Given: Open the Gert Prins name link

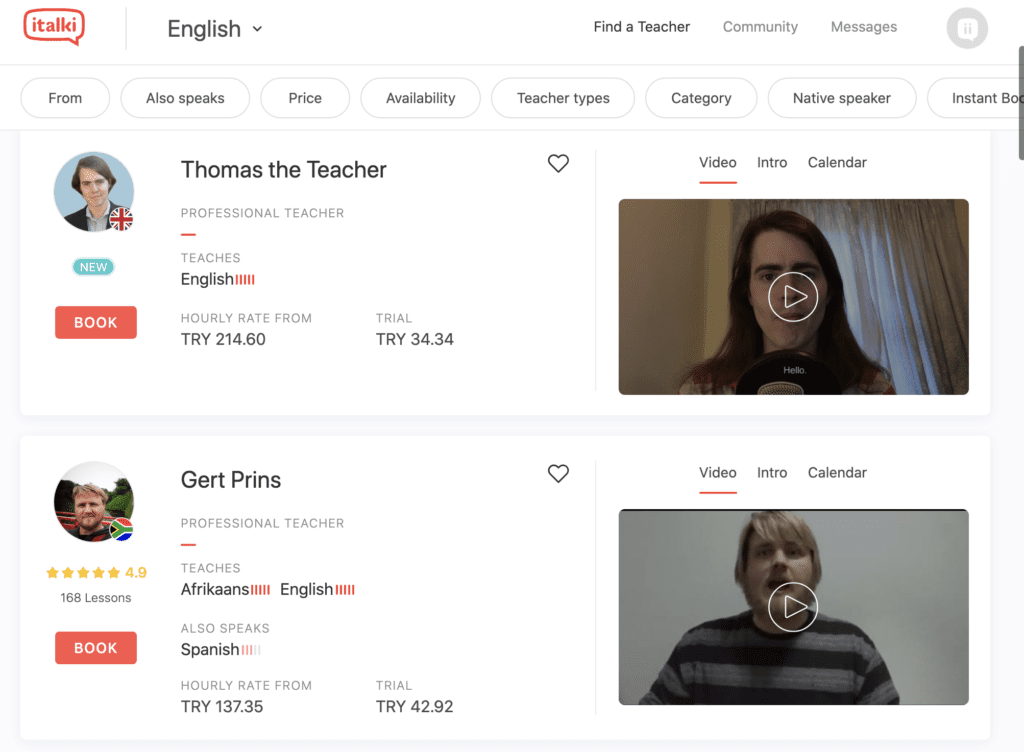Looking at the screenshot, I should (231, 480).
